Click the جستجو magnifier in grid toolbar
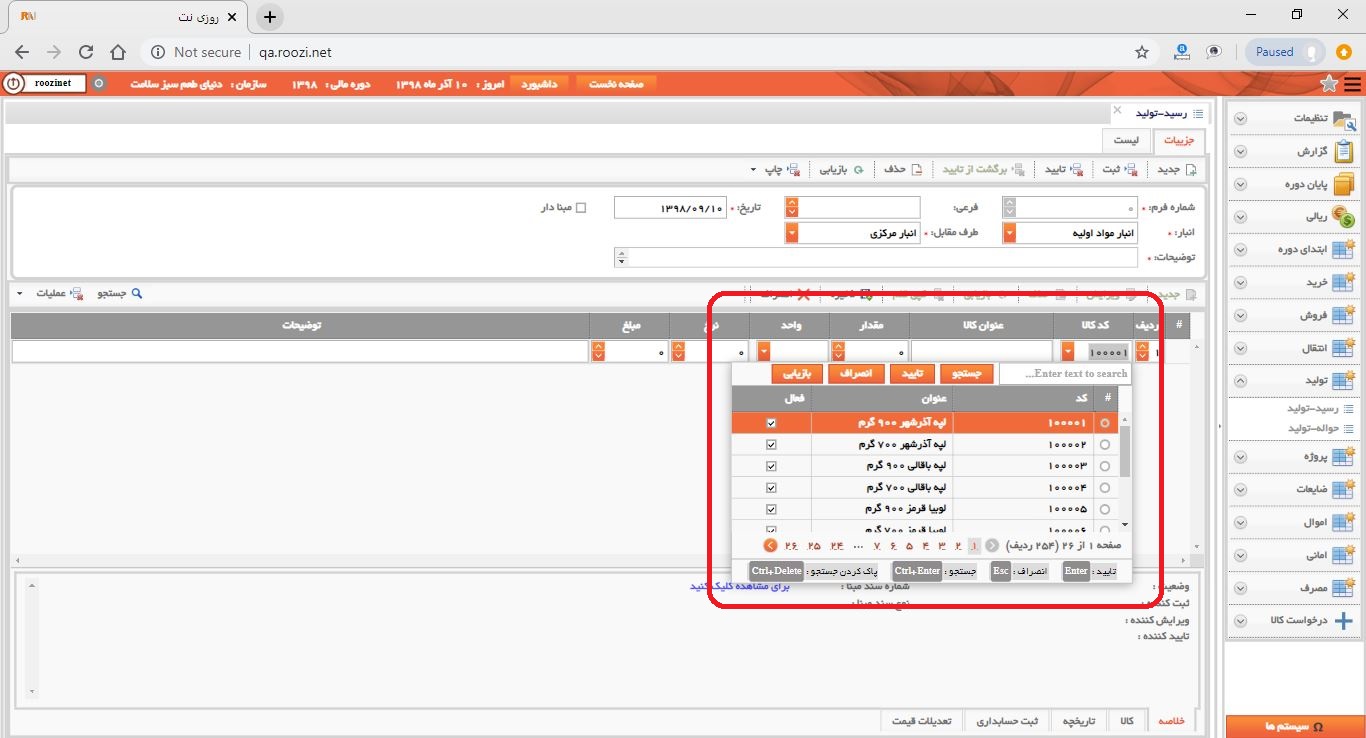 click(138, 294)
